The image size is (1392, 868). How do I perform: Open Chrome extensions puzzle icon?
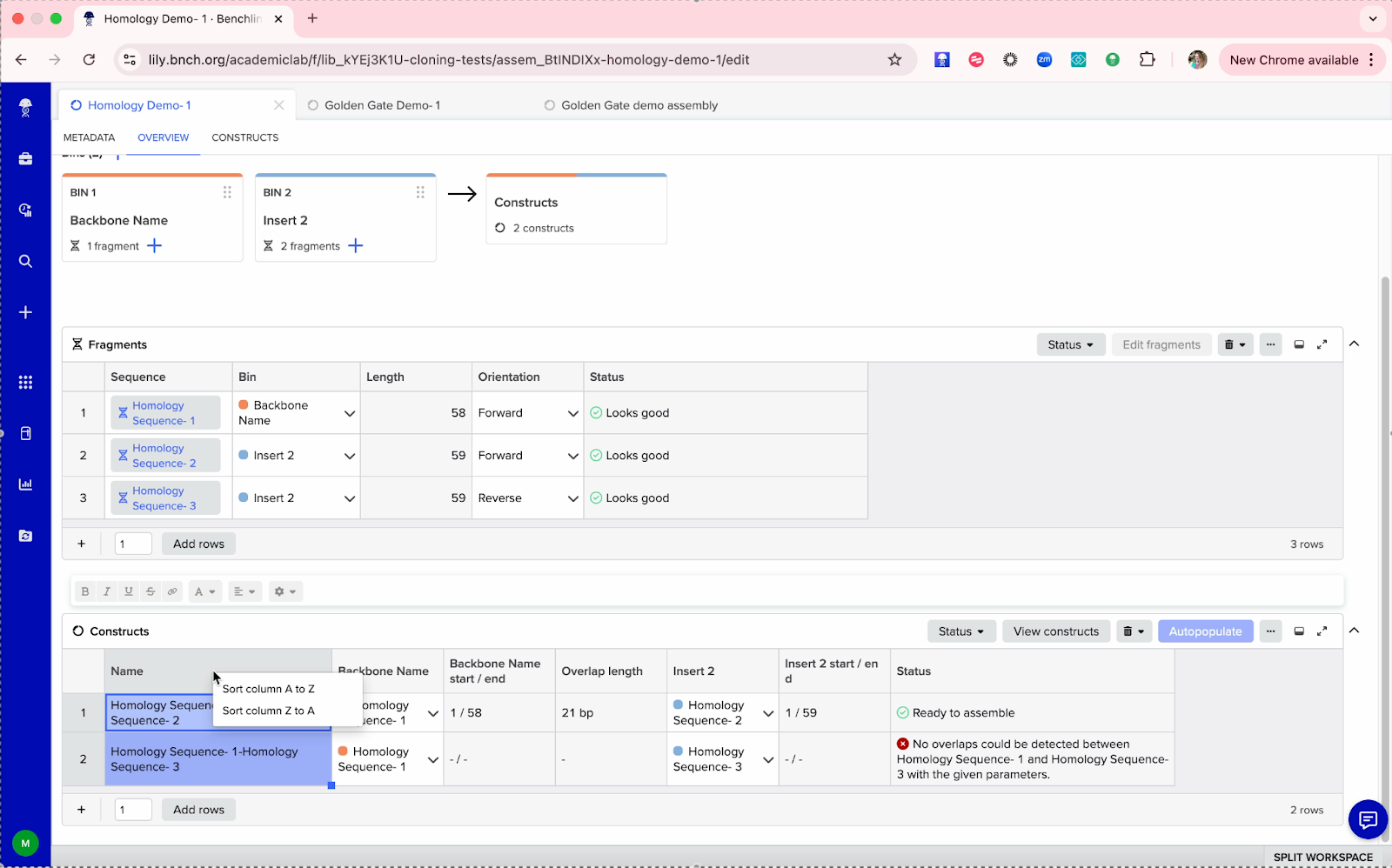(x=1147, y=60)
